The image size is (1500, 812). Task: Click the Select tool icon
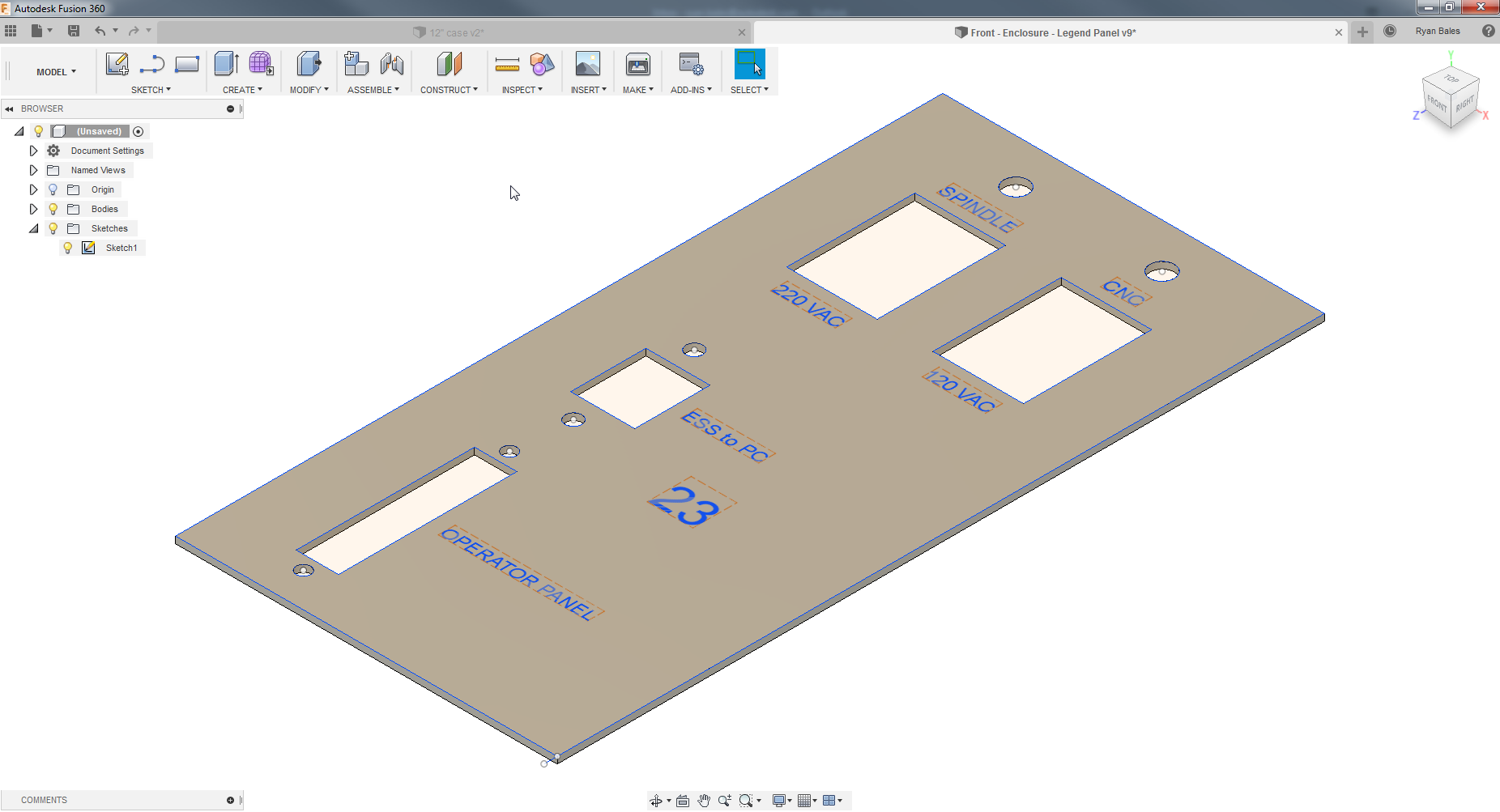749,64
